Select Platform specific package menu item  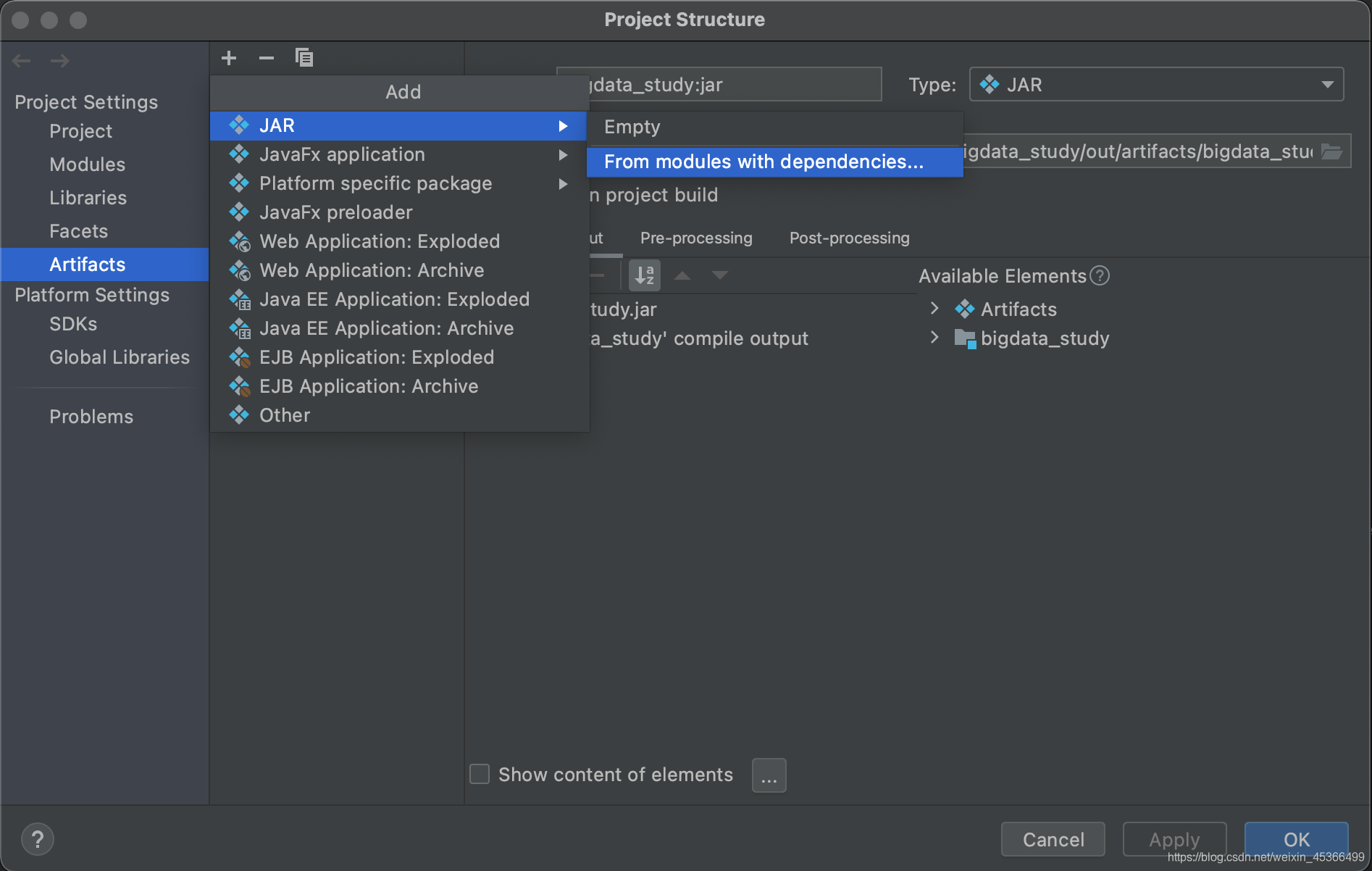click(x=398, y=184)
